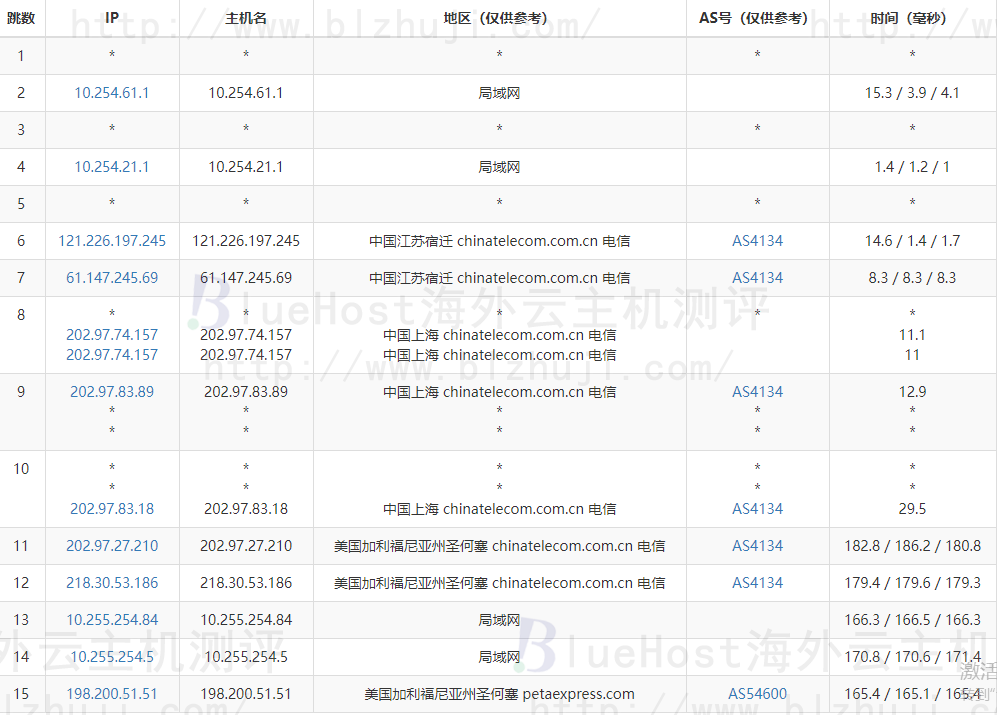Select hostname cell 198.200.51.51

click(246, 693)
